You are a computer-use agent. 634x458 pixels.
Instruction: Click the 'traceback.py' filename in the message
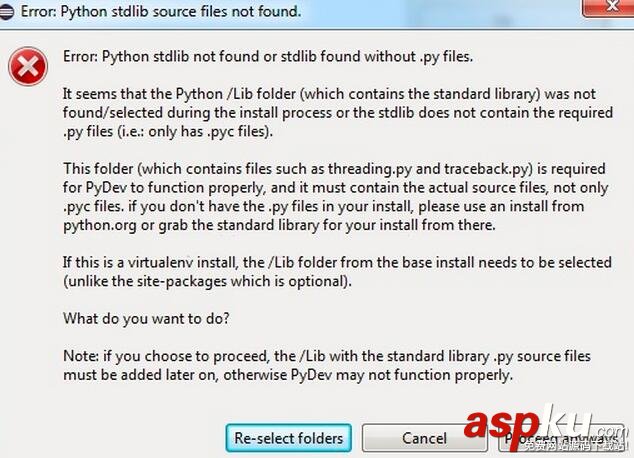tap(469, 169)
